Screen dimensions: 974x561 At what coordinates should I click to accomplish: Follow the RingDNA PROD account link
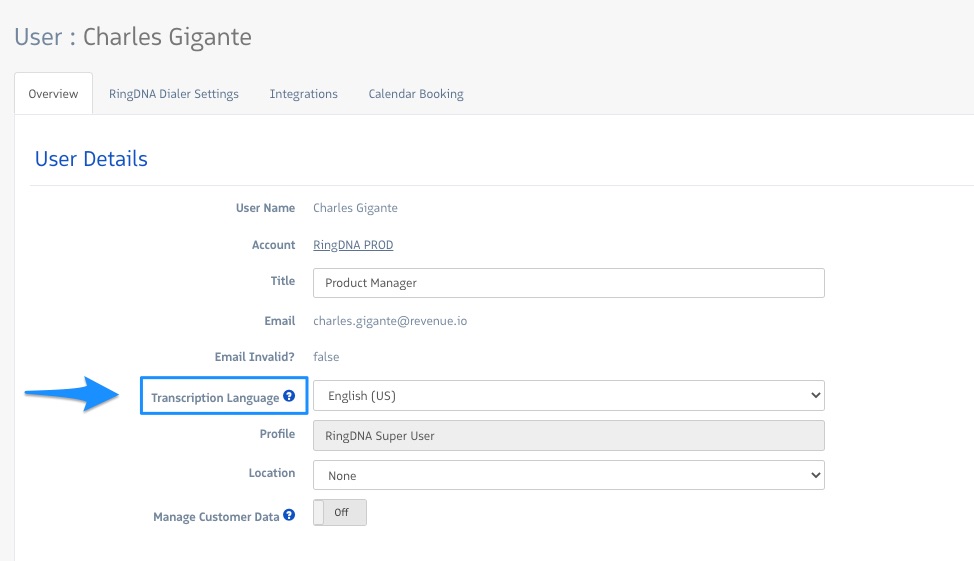[354, 245]
